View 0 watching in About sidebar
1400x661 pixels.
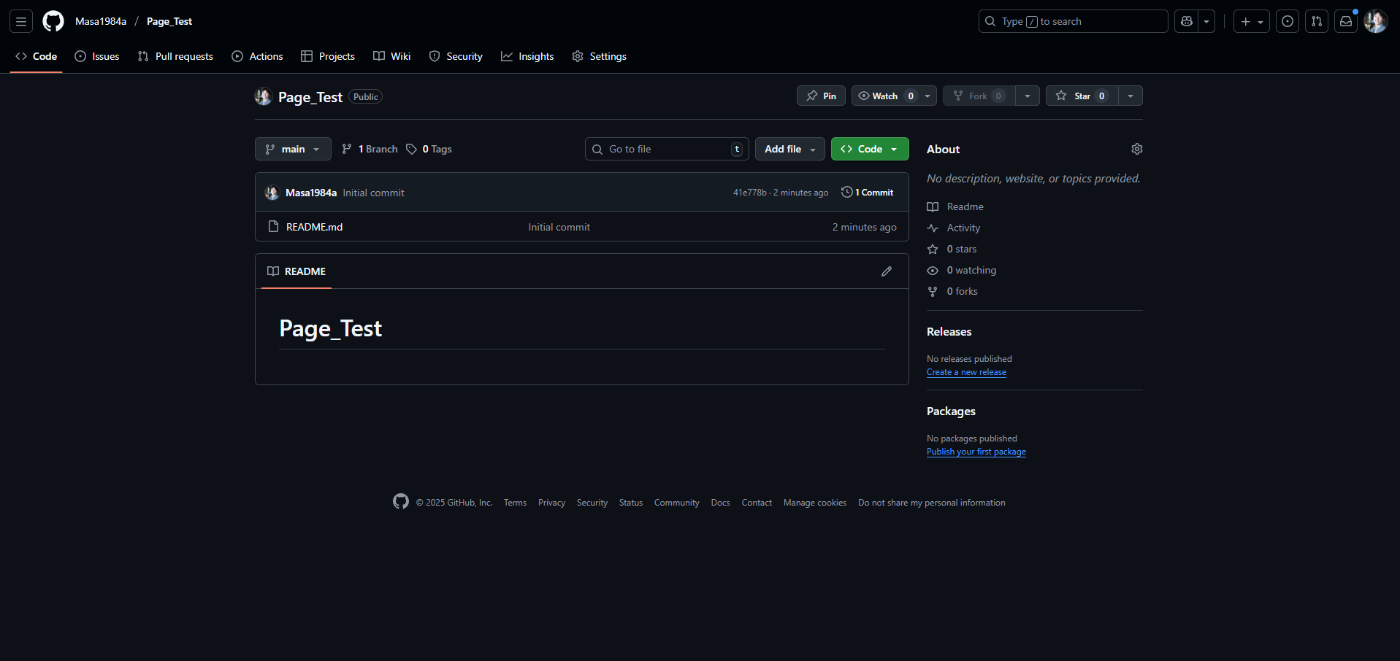961,270
